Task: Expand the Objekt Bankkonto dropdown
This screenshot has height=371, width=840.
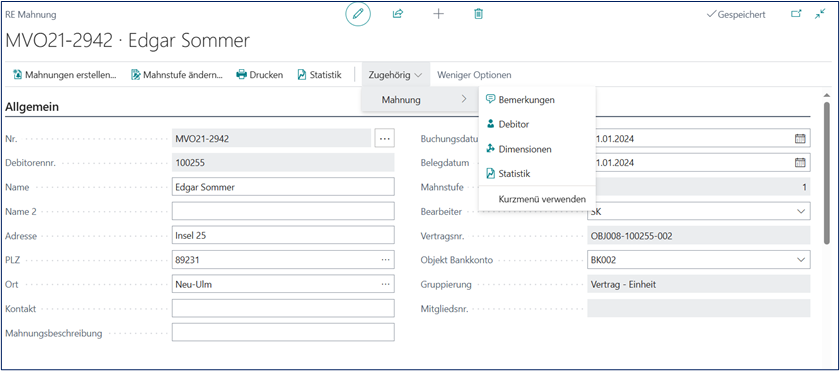Action: tap(801, 260)
